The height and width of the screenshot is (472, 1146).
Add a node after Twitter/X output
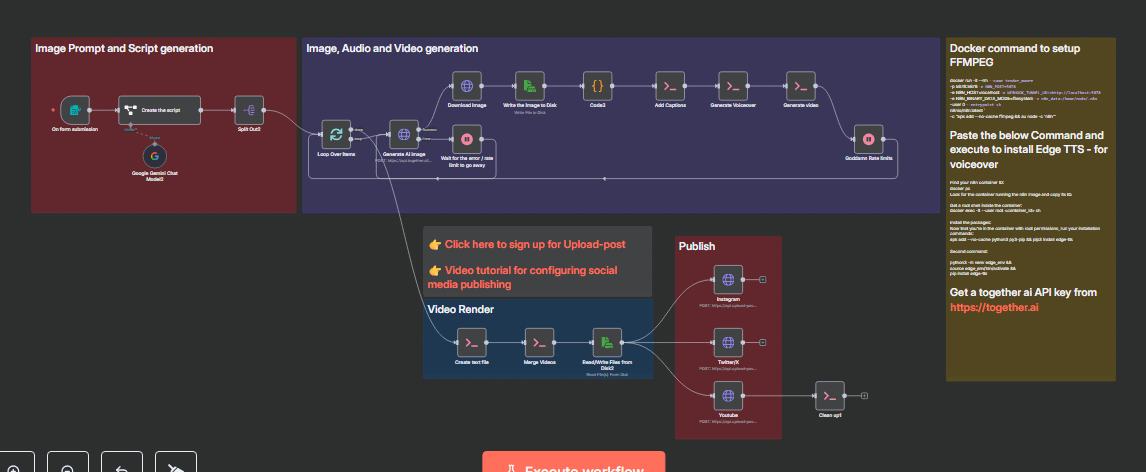762,343
